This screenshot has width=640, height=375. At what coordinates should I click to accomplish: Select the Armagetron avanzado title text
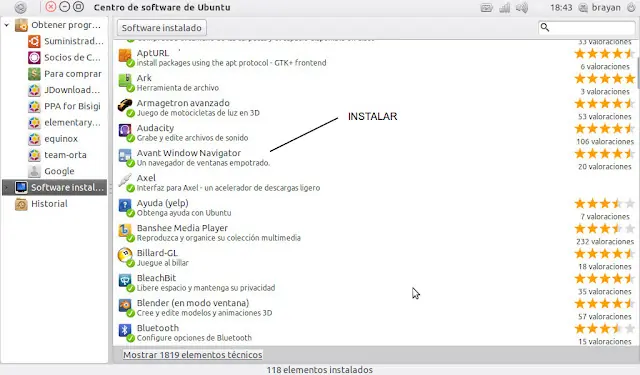[x=183, y=103]
